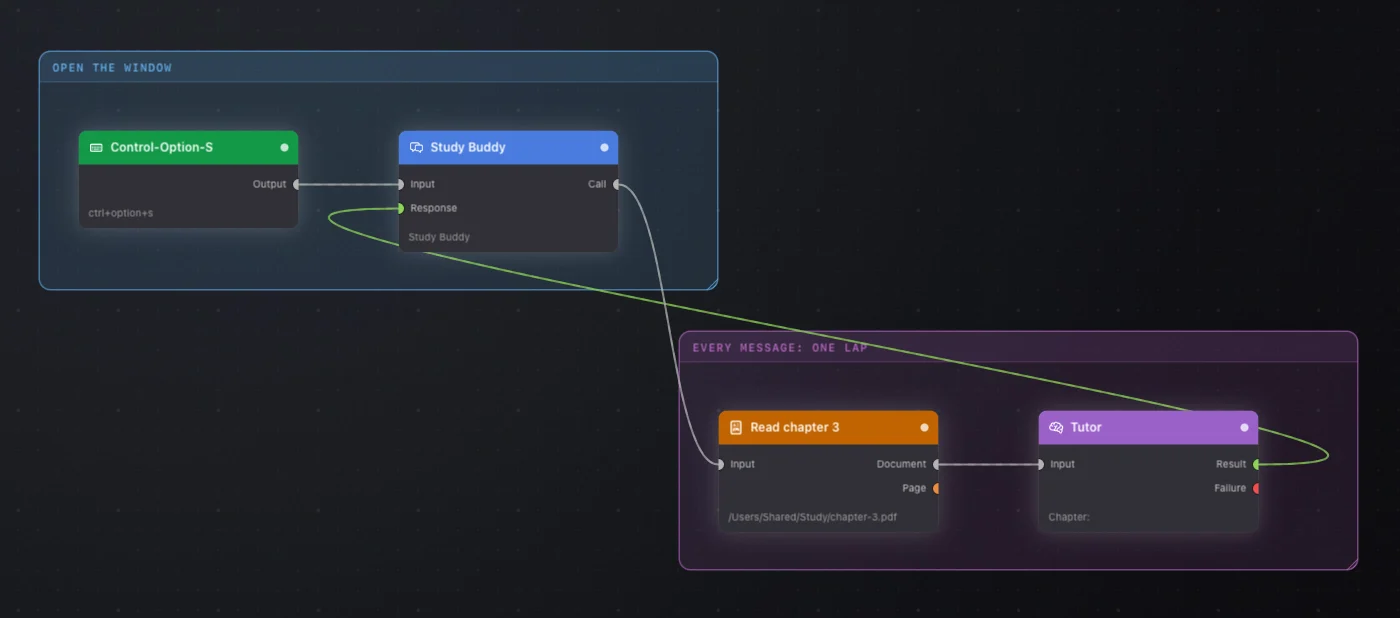Click the Input port of Tutor node
Screen dimensions: 1400x618
point(1040,464)
